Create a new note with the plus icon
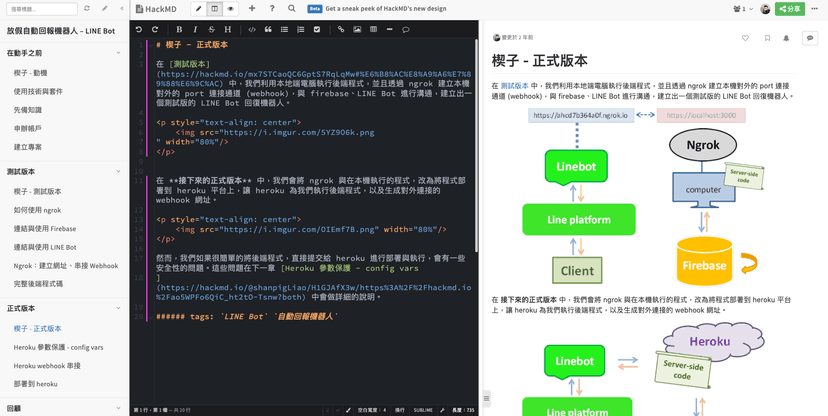Image resolution: width=828 pixels, height=416 pixels. pyautogui.click(x=252, y=8)
